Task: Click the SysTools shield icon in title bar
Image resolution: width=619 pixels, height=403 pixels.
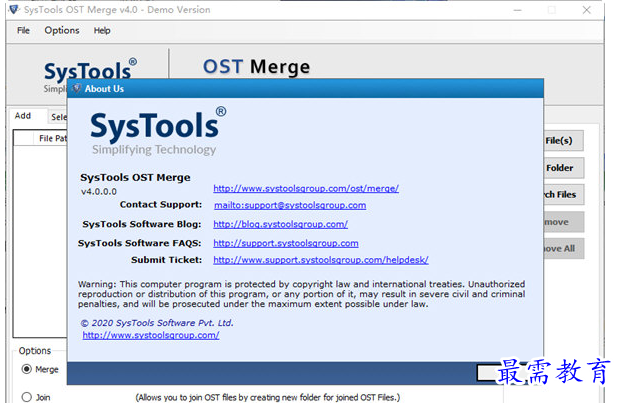Action: click(14, 9)
